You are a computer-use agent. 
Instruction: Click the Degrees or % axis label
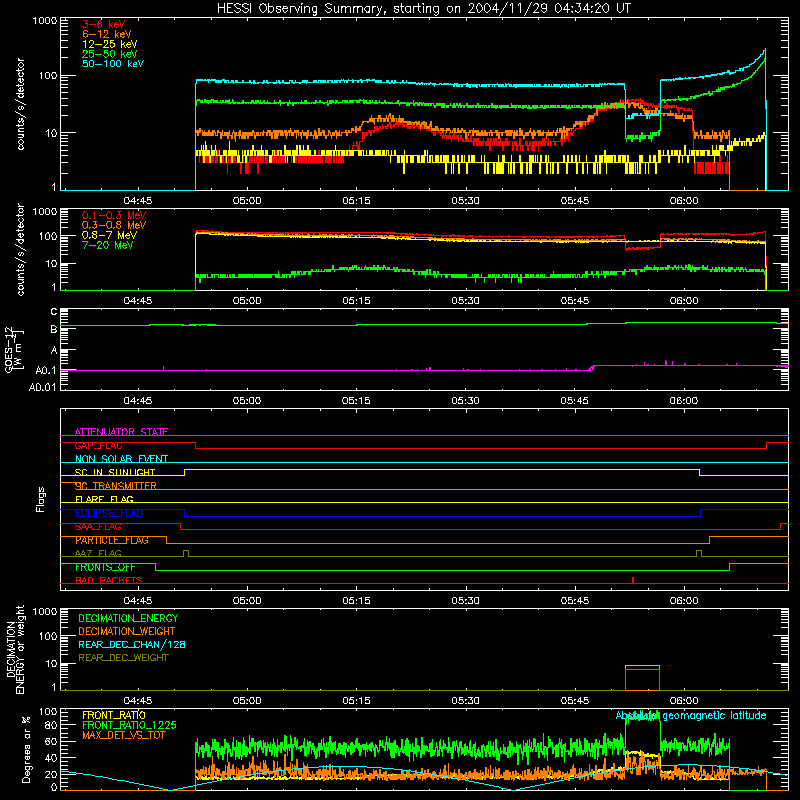click(x=26, y=749)
